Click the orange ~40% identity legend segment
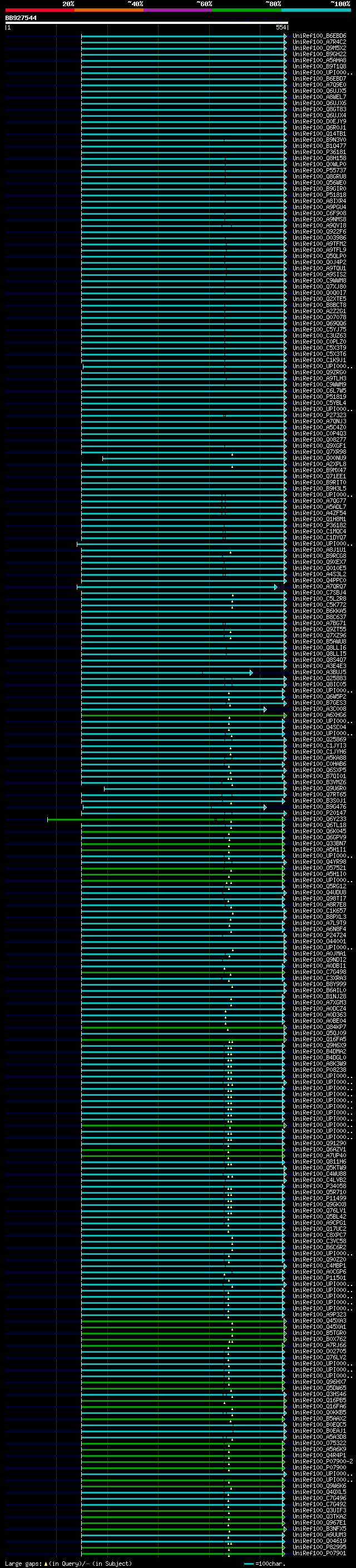Viewport: 356px width, 1568px height. tap(109, 10)
